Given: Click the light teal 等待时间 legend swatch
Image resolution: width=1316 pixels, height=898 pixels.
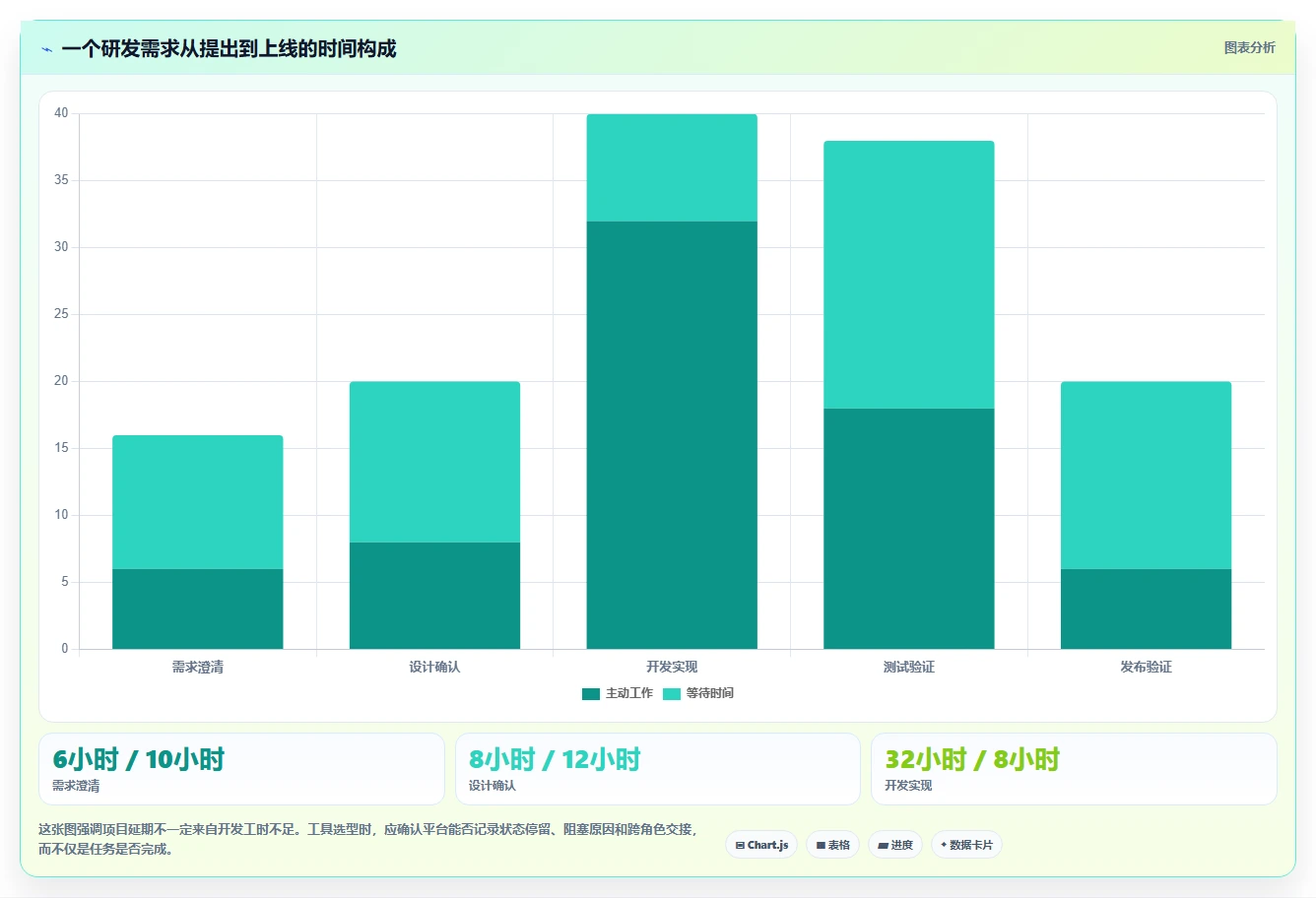Looking at the screenshot, I should (x=672, y=694).
